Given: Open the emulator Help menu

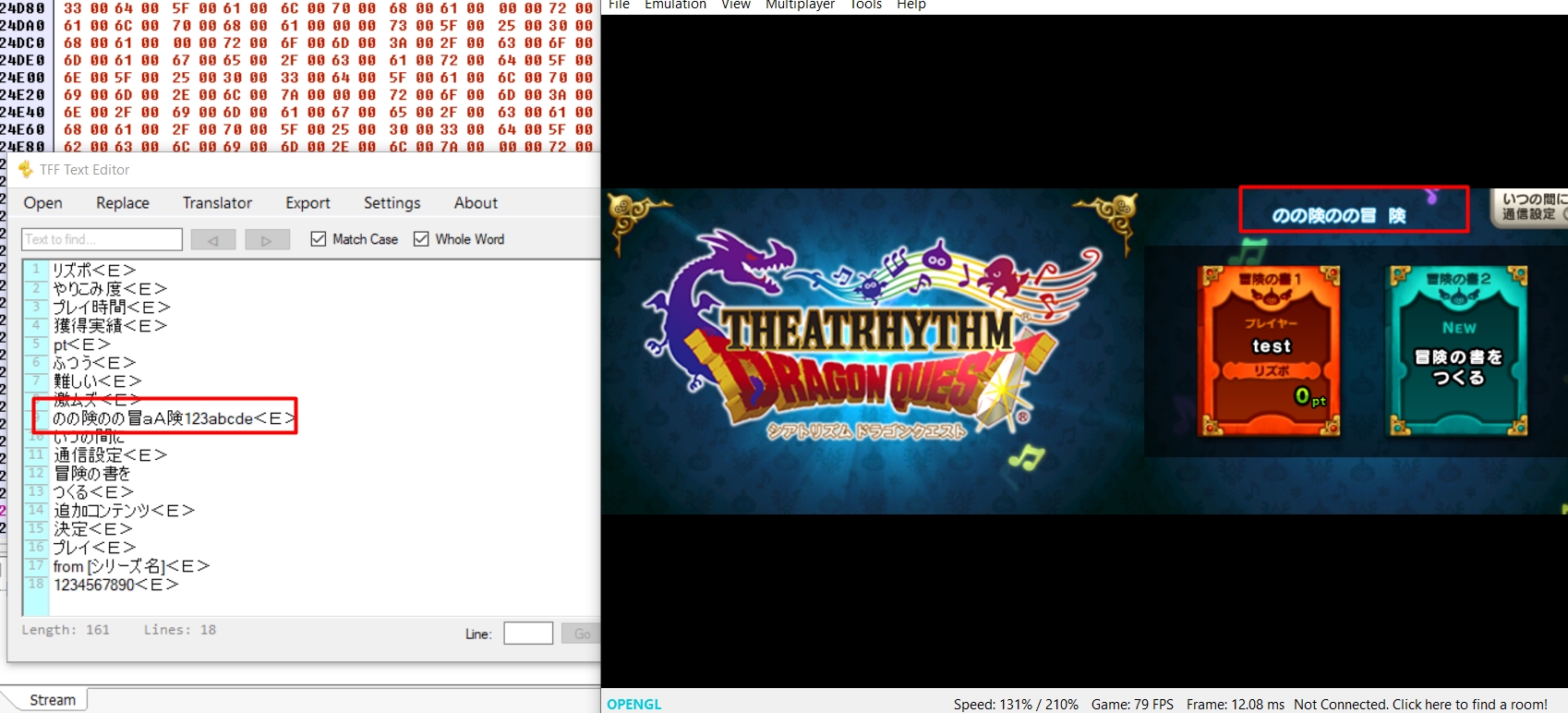Looking at the screenshot, I should click(x=911, y=5).
